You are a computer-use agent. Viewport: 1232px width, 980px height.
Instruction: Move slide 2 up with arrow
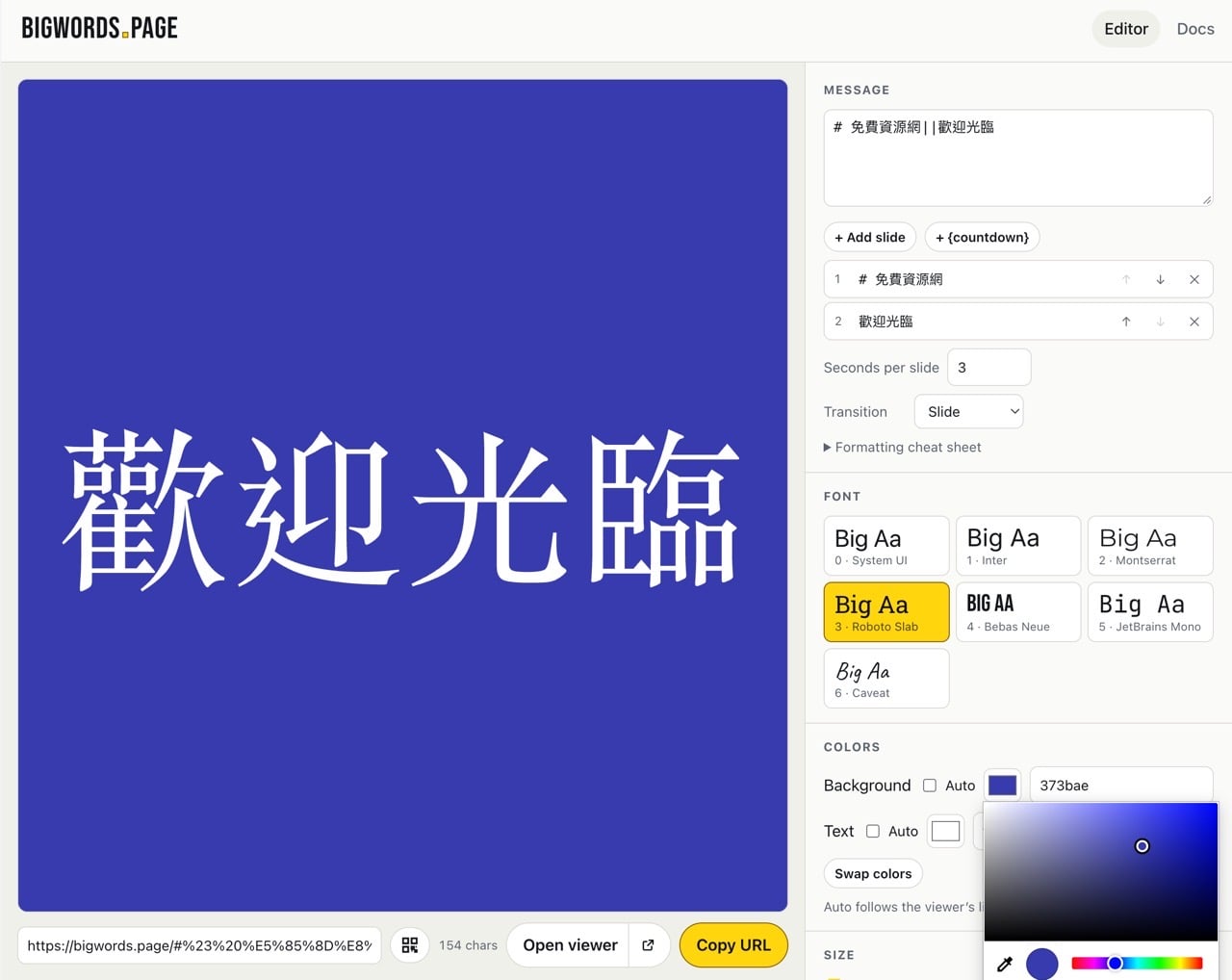(1126, 322)
